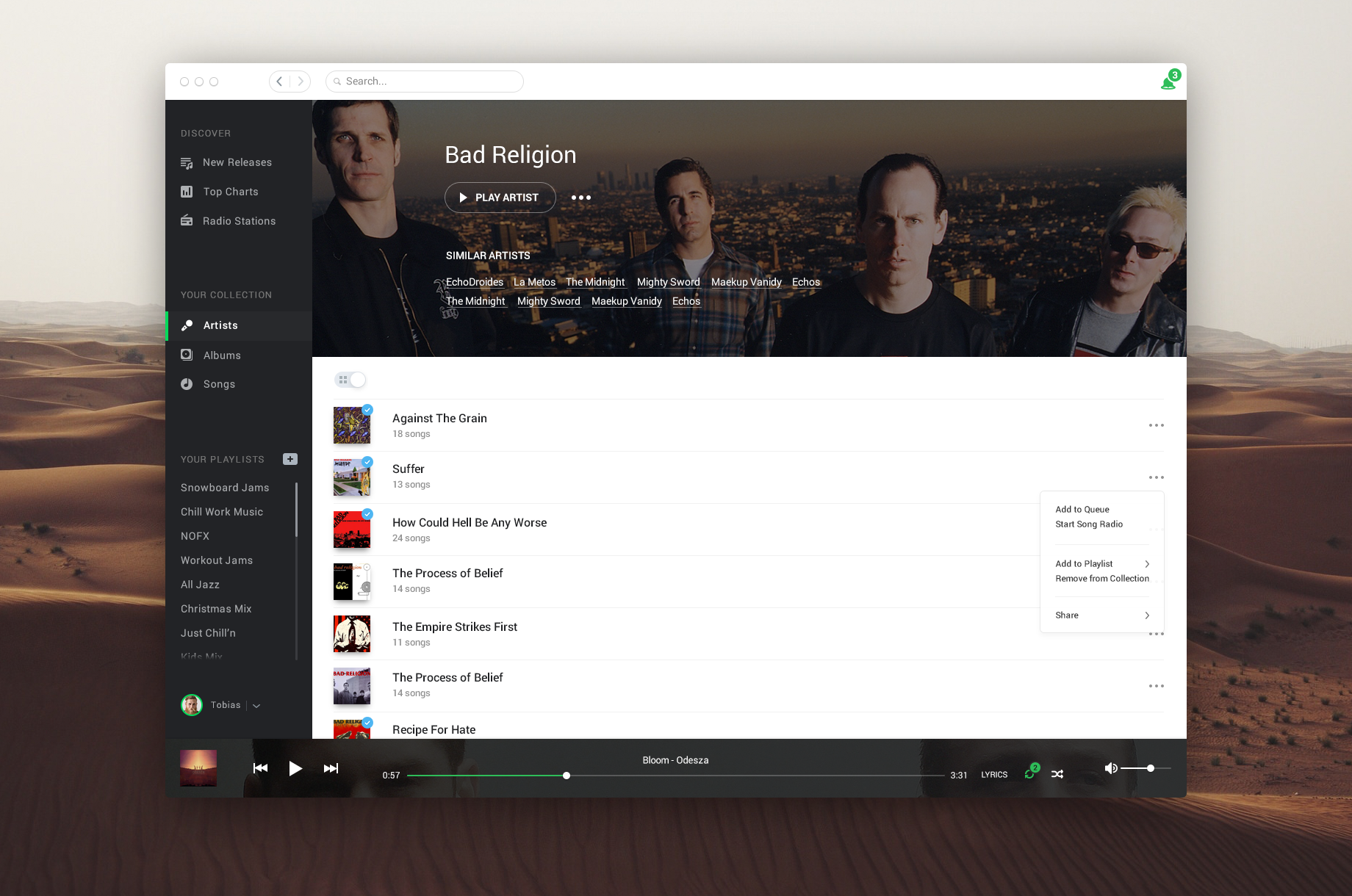1352x896 pixels.
Task: Open Workout Jams playlist
Action: [217, 560]
